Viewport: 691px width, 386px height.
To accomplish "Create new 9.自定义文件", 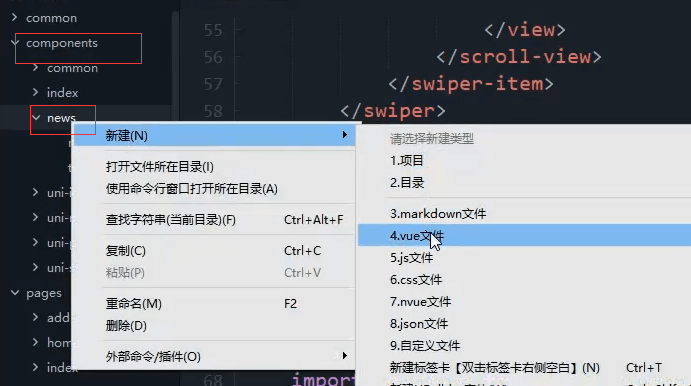I will pyautogui.click(x=425, y=346).
